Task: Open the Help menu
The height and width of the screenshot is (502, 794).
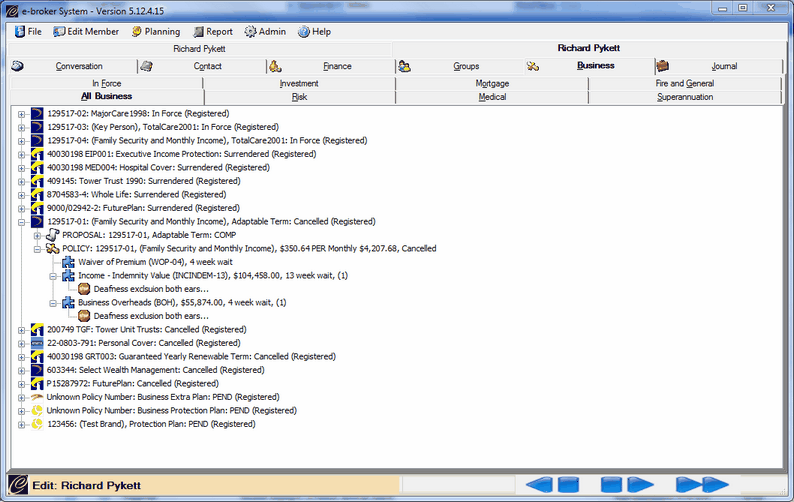Action: click(314, 31)
